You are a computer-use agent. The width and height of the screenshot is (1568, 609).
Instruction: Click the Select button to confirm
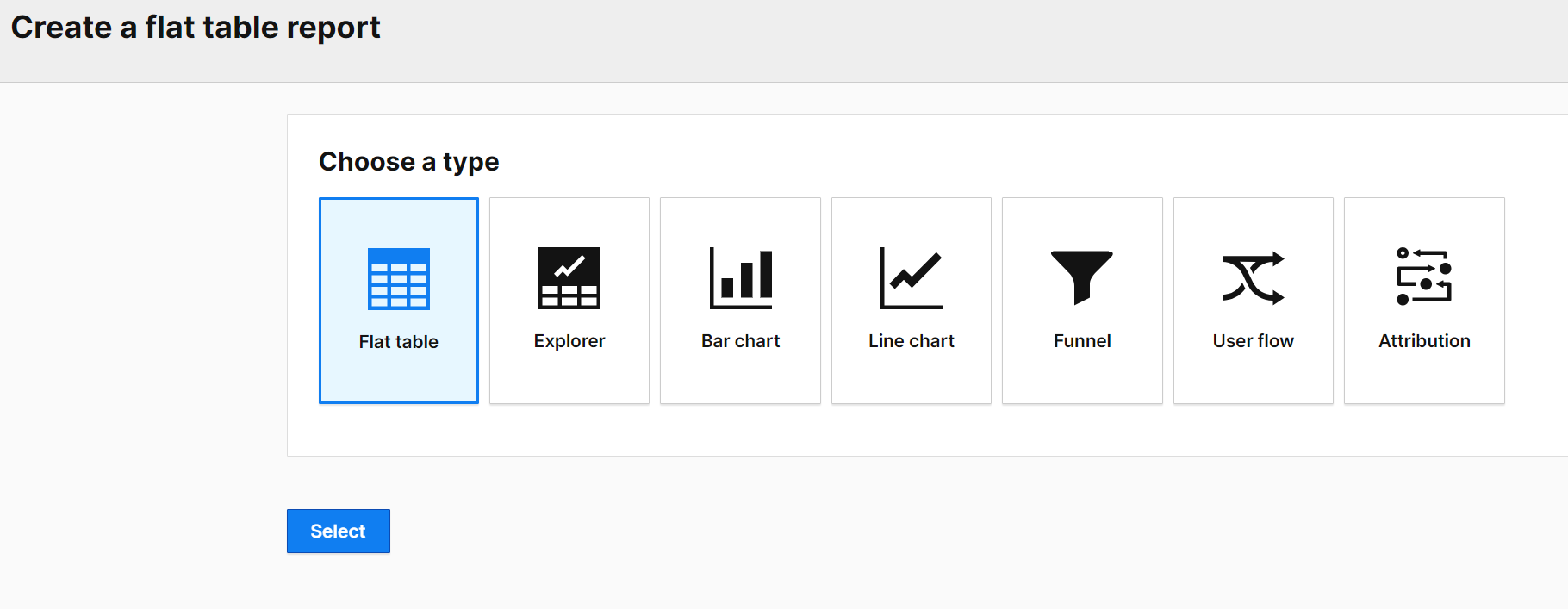338,531
